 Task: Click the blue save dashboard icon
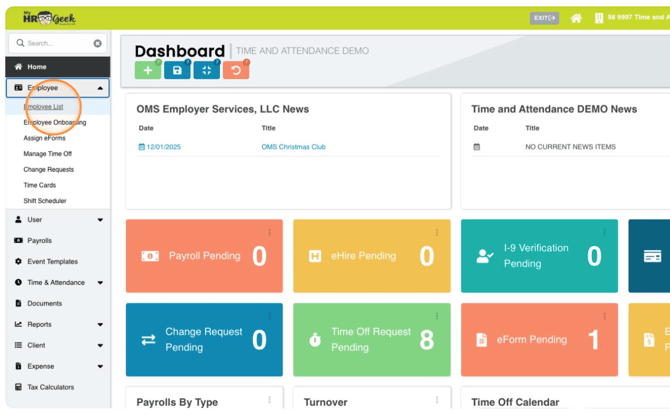(x=177, y=70)
